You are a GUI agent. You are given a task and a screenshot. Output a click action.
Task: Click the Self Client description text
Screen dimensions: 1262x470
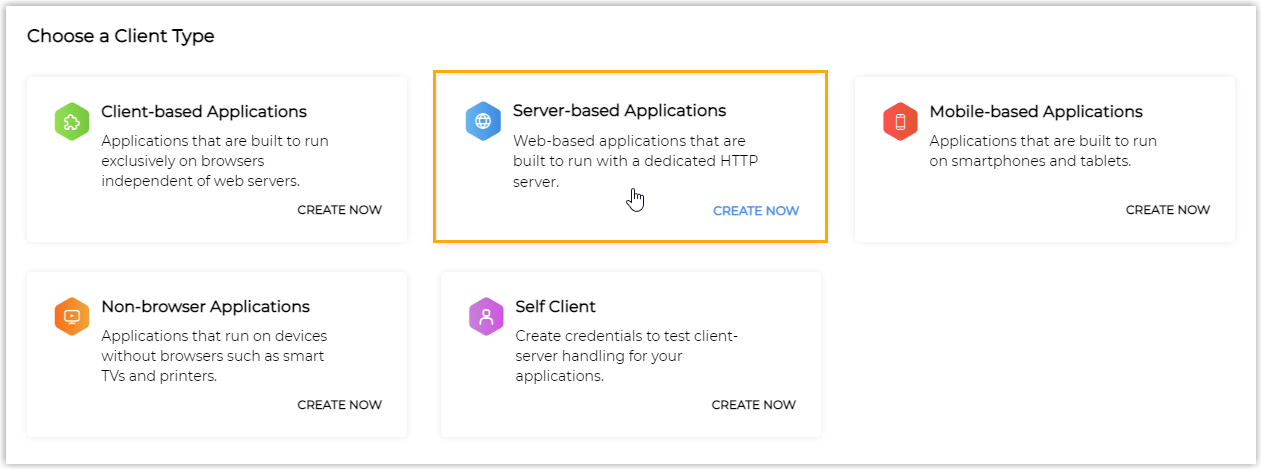pos(627,356)
